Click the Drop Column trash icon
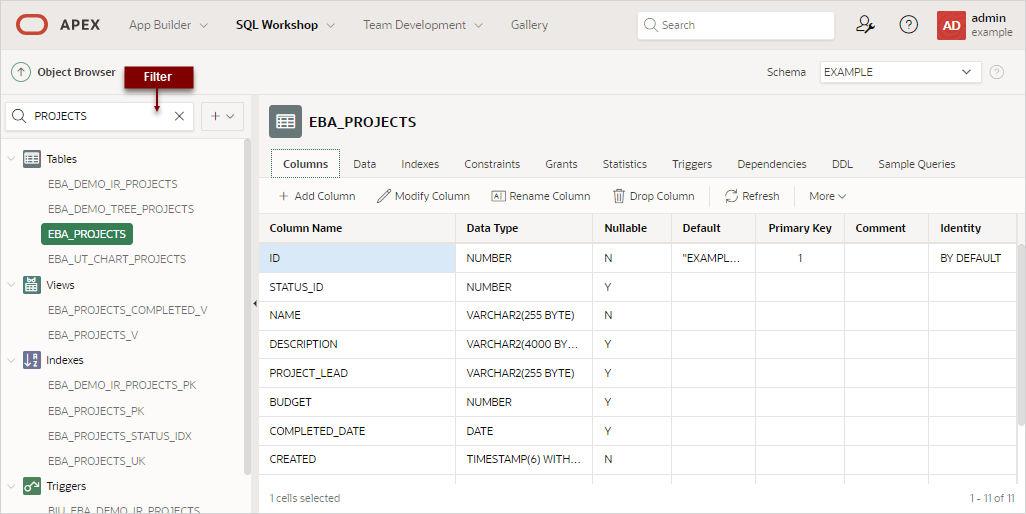This screenshot has width=1026, height=514. tap(618, 196)
